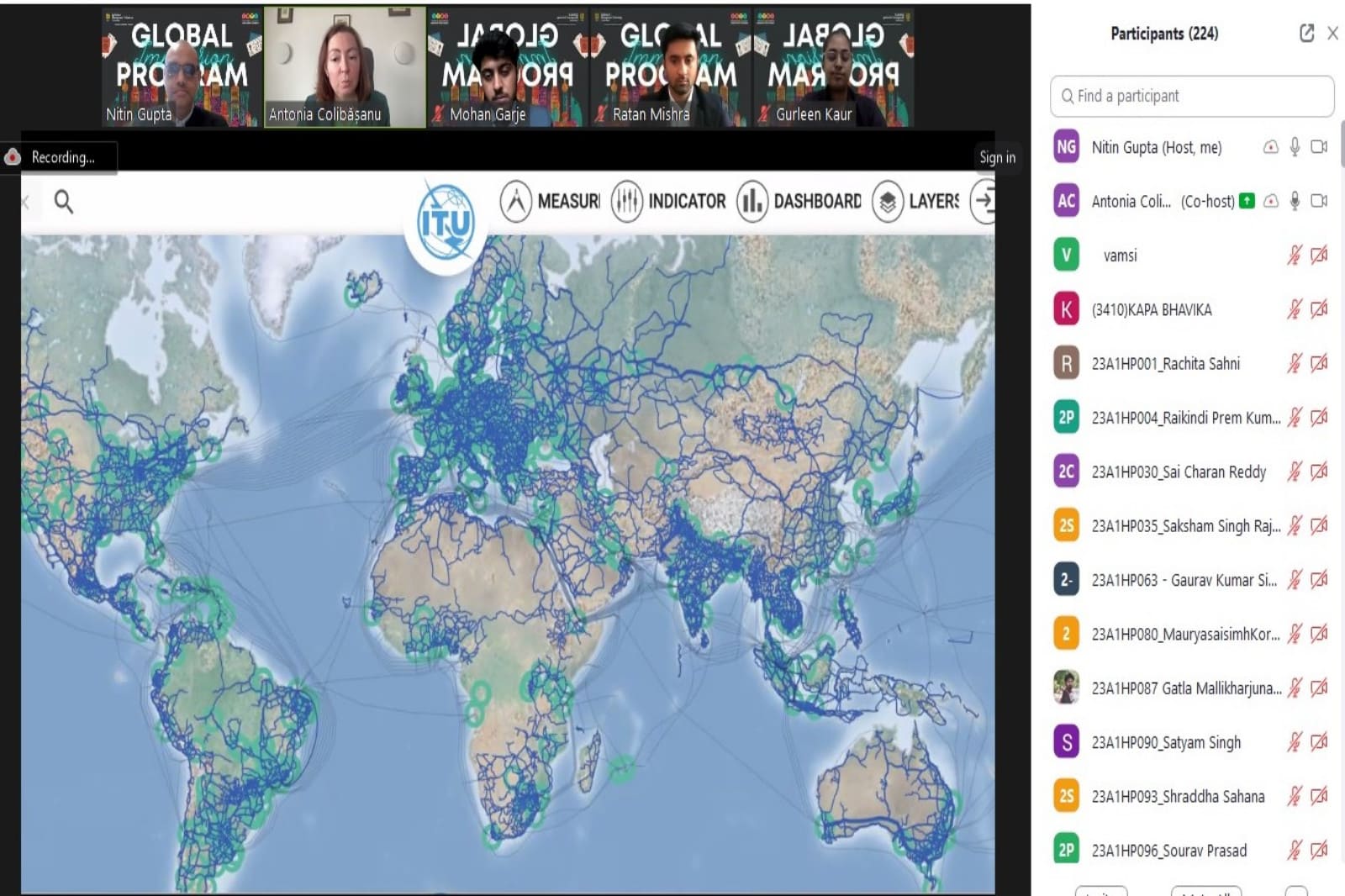Image resolution: width=1345 pixels, height=896 pixels.
Task: Click the back chevron left of search icon
Action: click(26, 202)
